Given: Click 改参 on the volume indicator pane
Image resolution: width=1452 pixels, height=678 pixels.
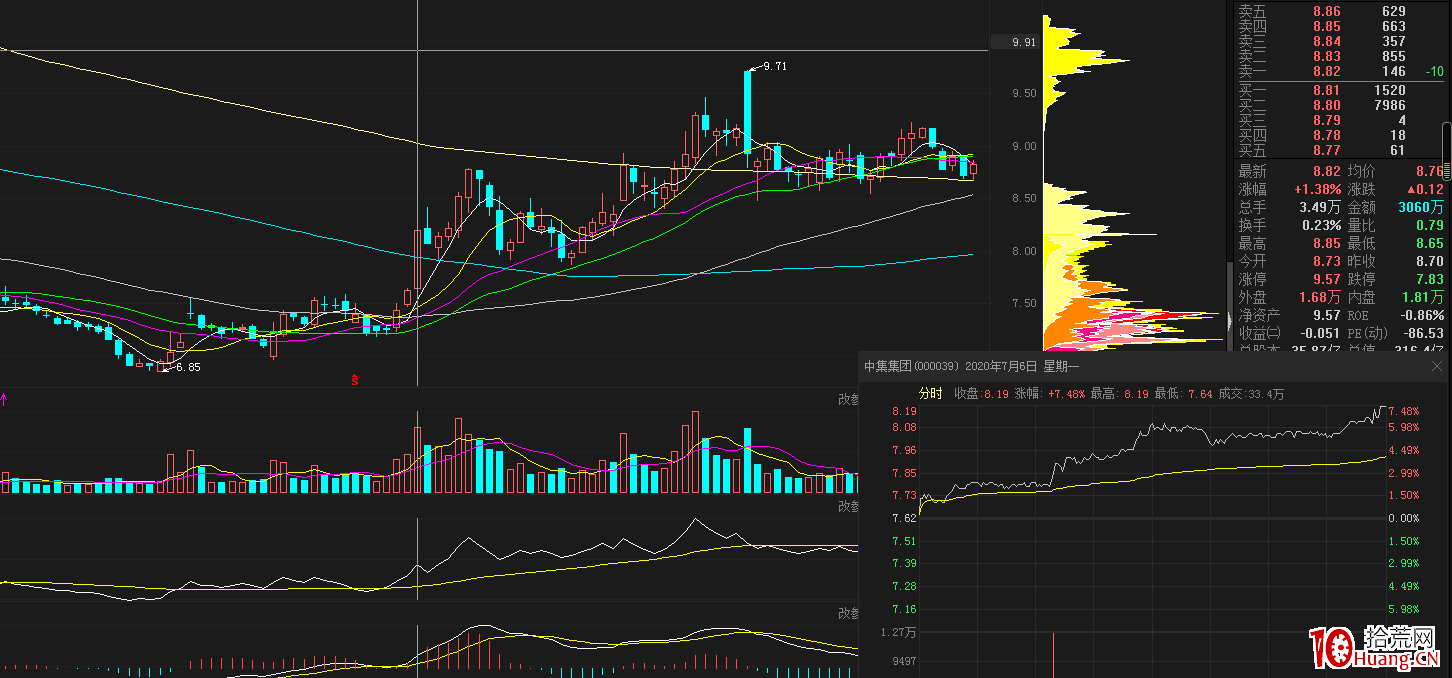Looking at the screenshot, I should 848,398.
